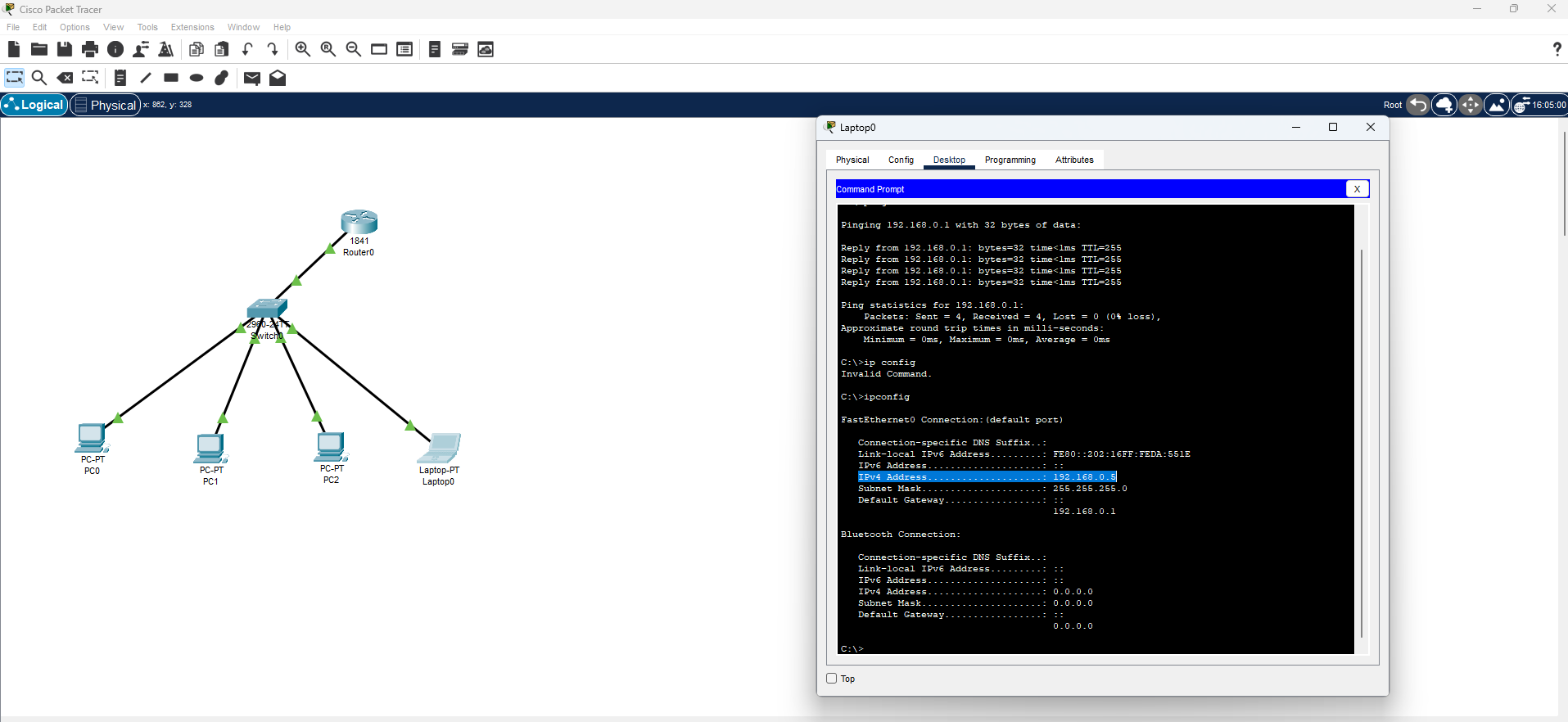Open the Activity Wizard icon
1568x722 pixels.
coord(166,49)
